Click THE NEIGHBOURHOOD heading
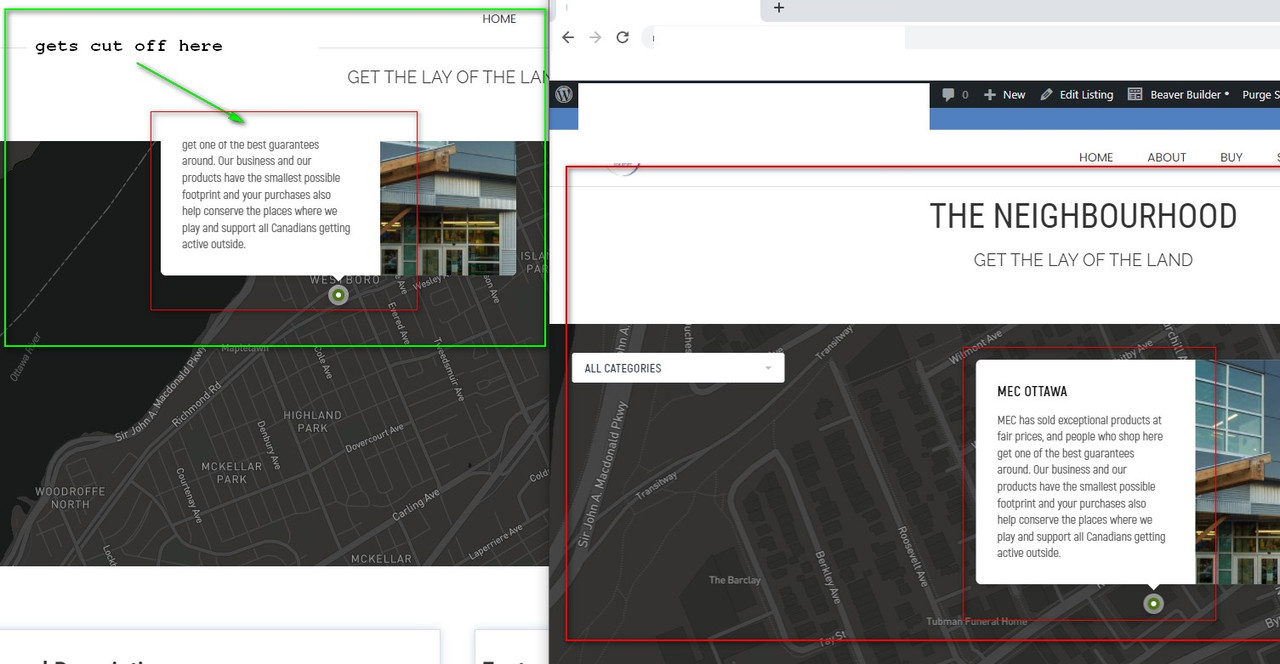Image resolution: width=1280 pixels, height=664 pixels. tap(1083, 216)
